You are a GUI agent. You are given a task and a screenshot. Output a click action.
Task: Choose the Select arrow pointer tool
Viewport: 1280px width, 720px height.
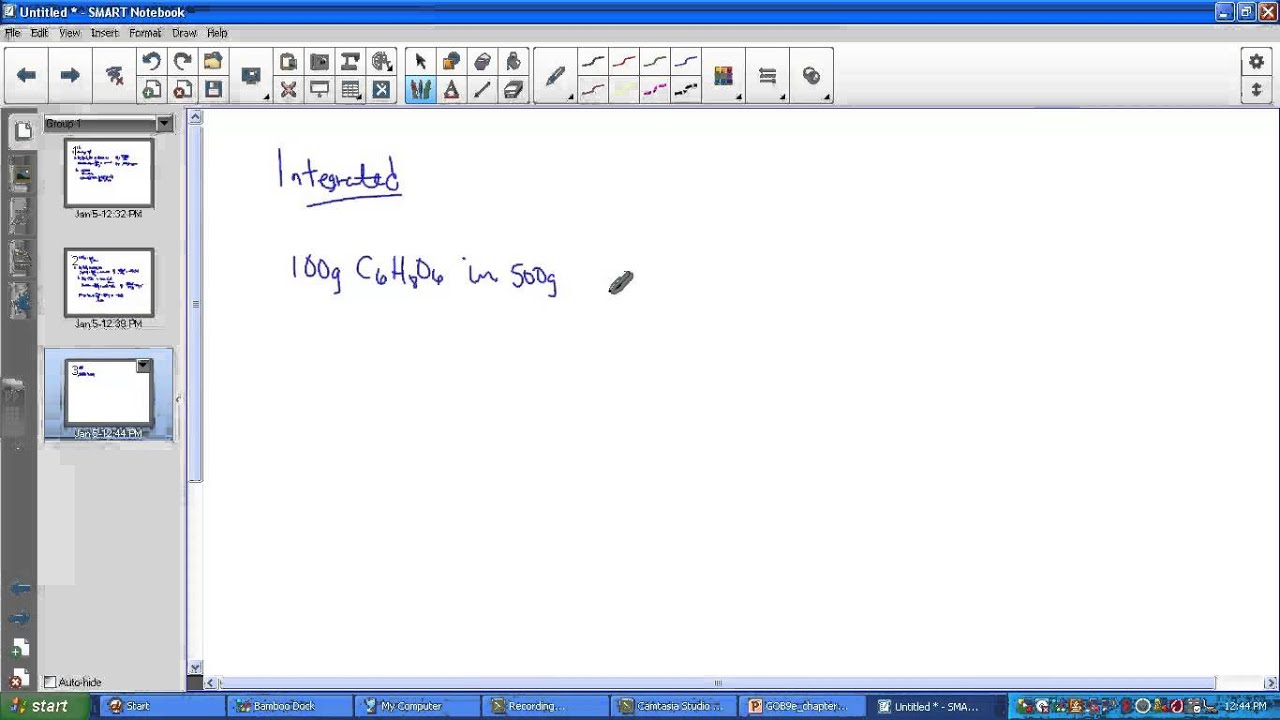[x=420, y=62]
